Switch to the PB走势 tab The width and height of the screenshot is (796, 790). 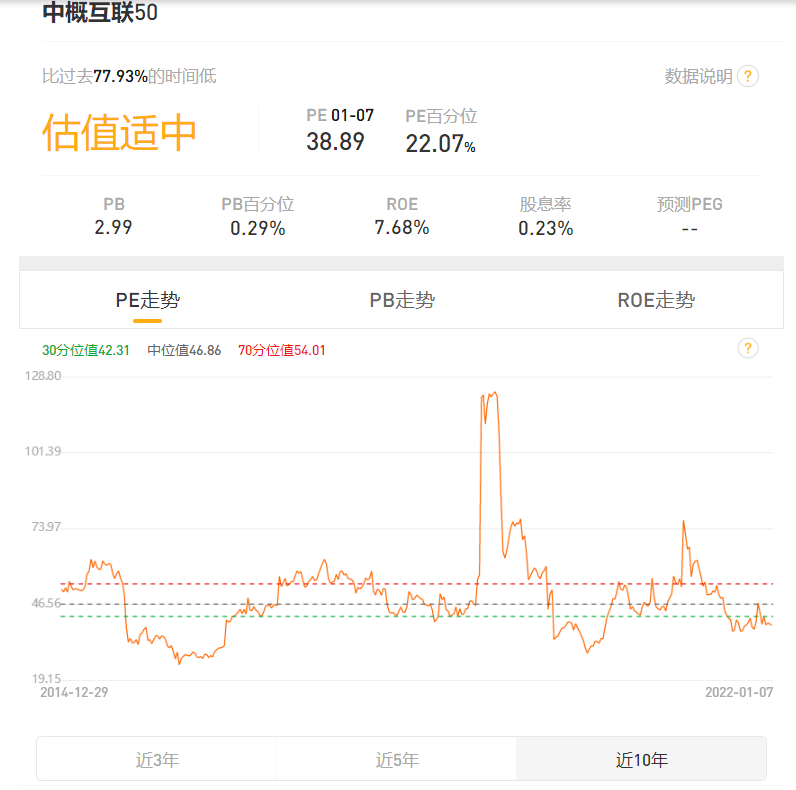[x=402, y=300]
